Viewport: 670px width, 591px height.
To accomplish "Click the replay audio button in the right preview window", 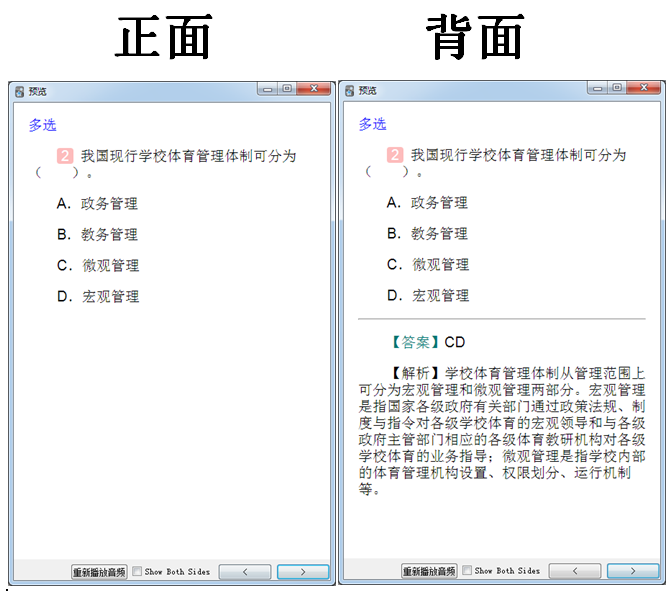I will point(429,571).
